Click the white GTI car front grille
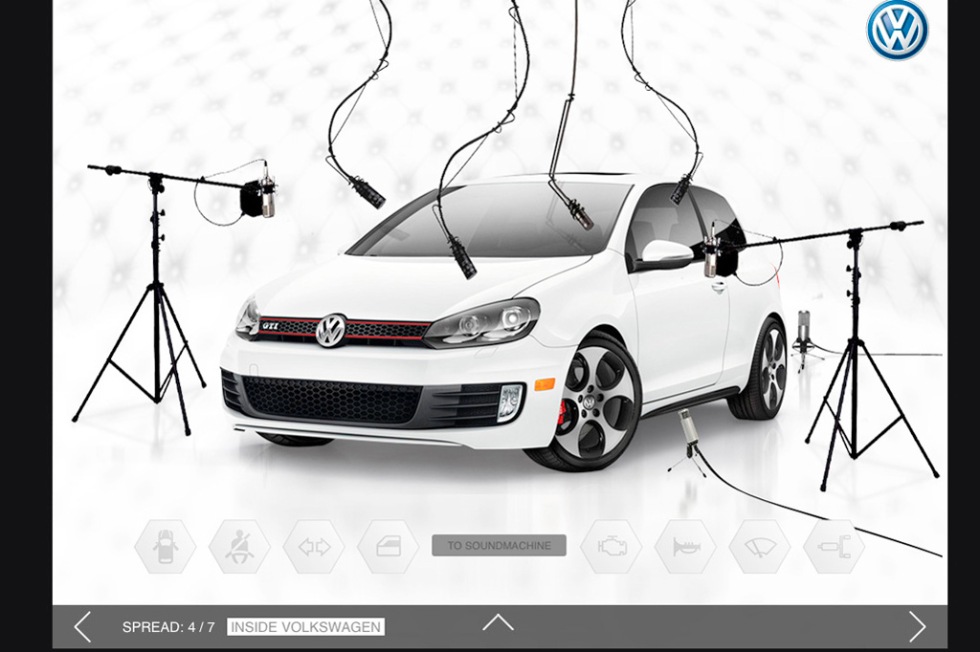This screenshot has width=980, height=652. [332, 329]
